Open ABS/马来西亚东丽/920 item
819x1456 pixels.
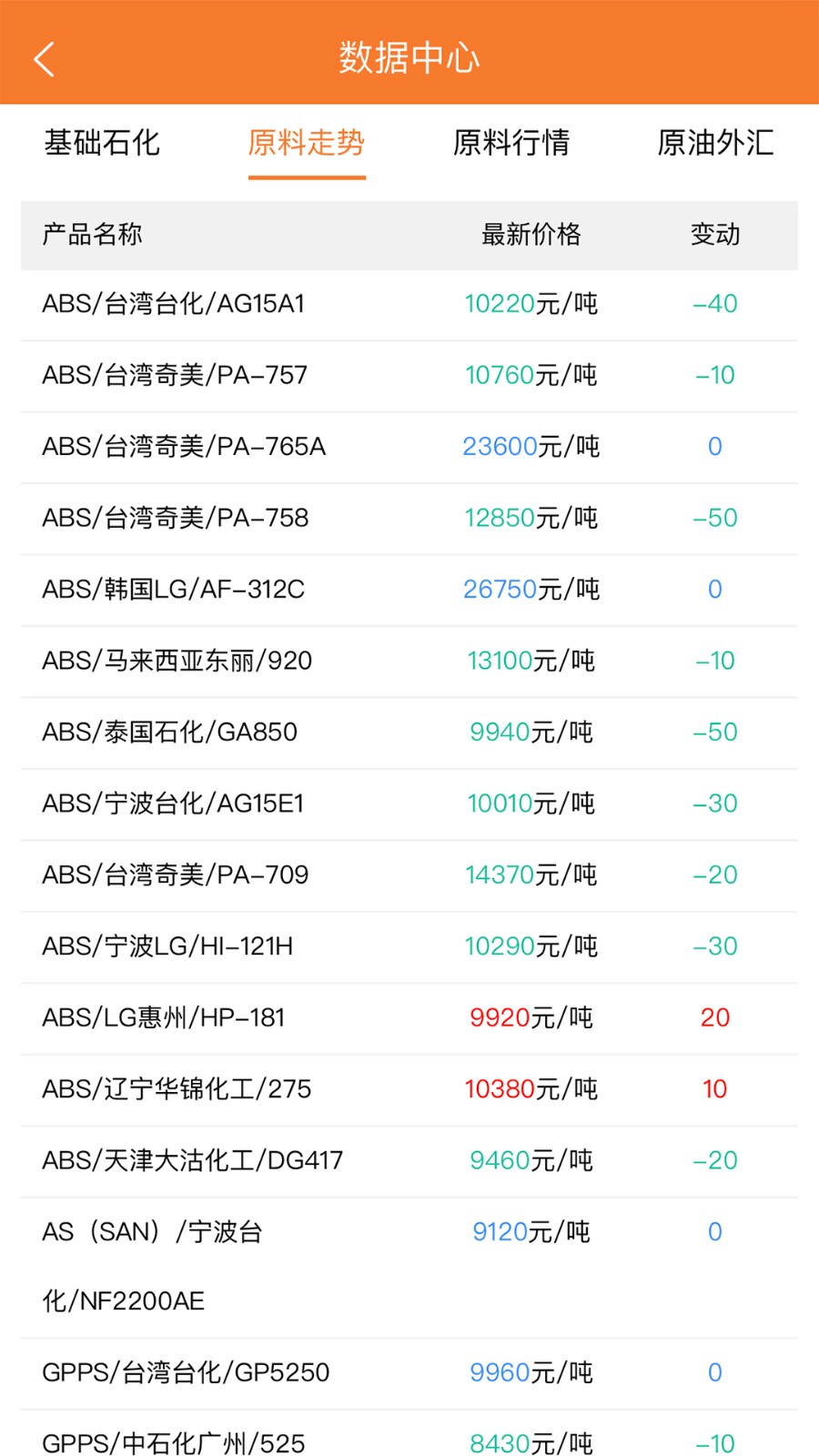[x=177, y=661]
